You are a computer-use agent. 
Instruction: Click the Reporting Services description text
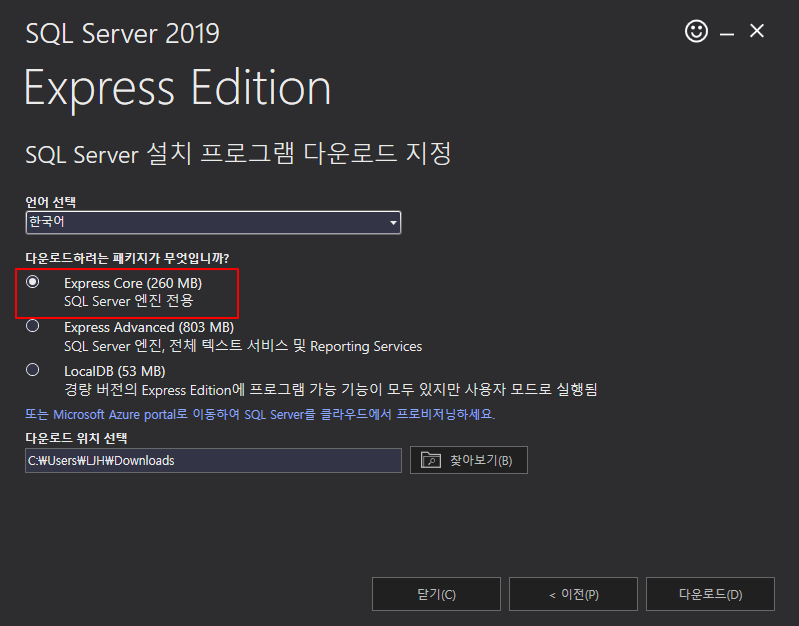243,346
